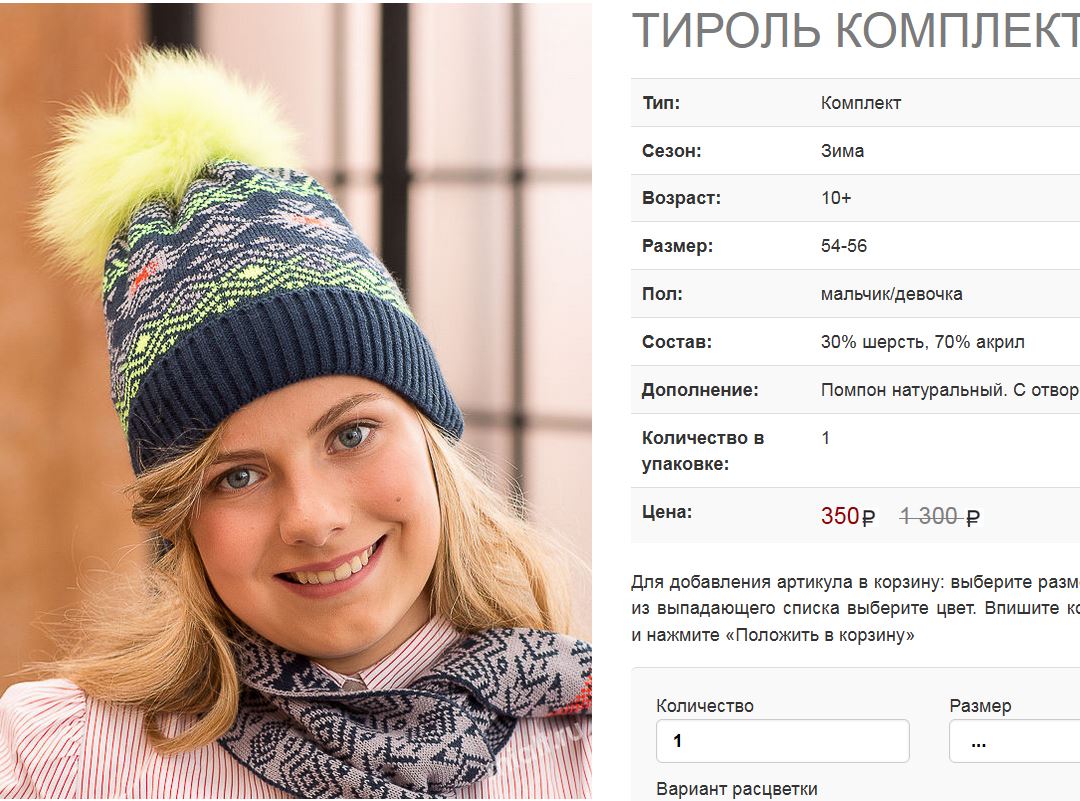Click the Зима season value

pos(842,151)
